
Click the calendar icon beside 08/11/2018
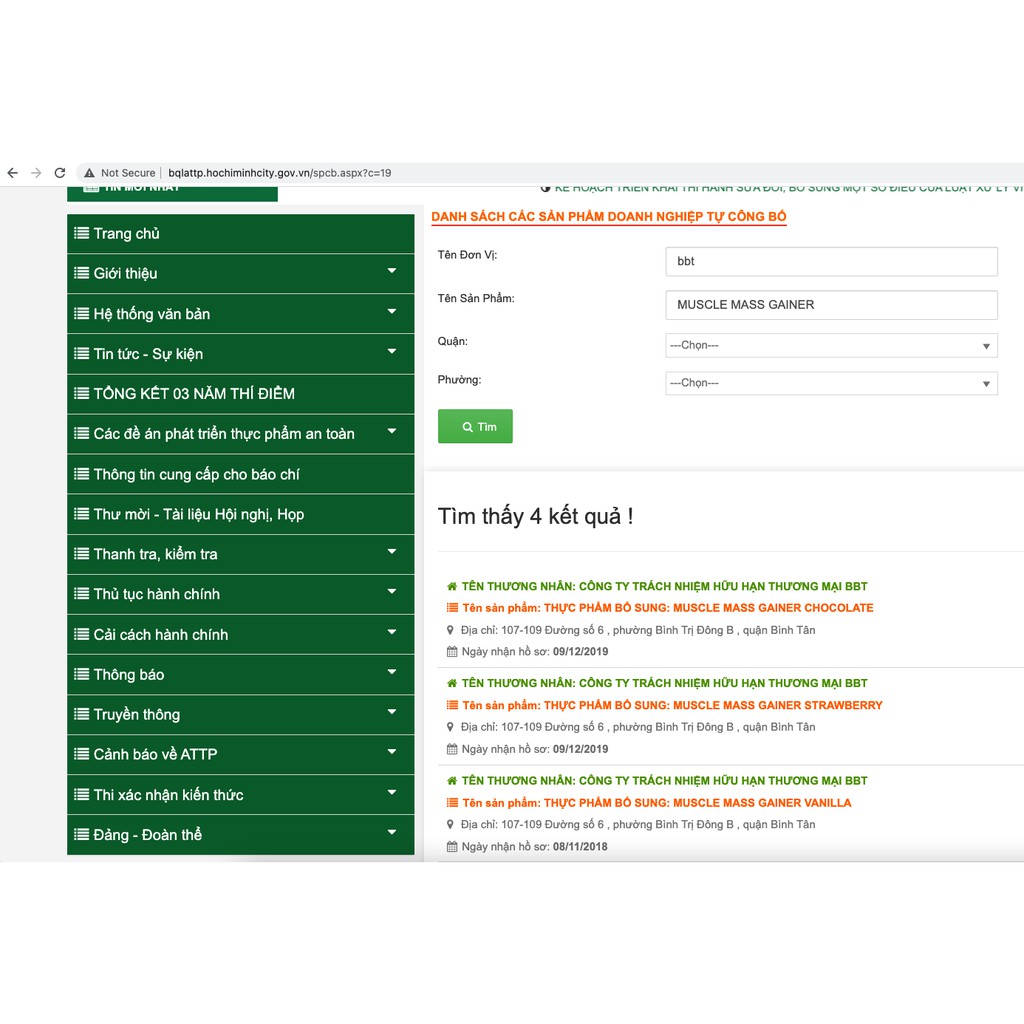(x=452, y=846)
